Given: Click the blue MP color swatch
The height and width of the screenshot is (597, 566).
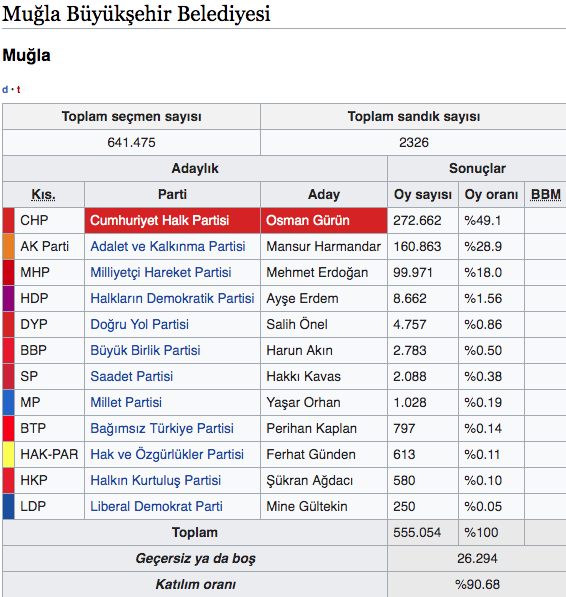Looking at the screenshot, I should 9,402.
